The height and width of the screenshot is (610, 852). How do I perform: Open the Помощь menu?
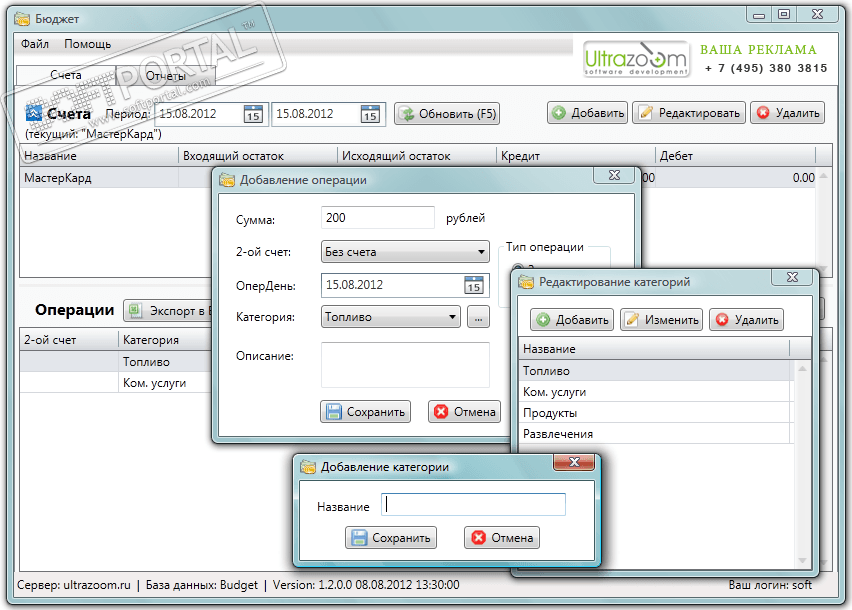87,44
